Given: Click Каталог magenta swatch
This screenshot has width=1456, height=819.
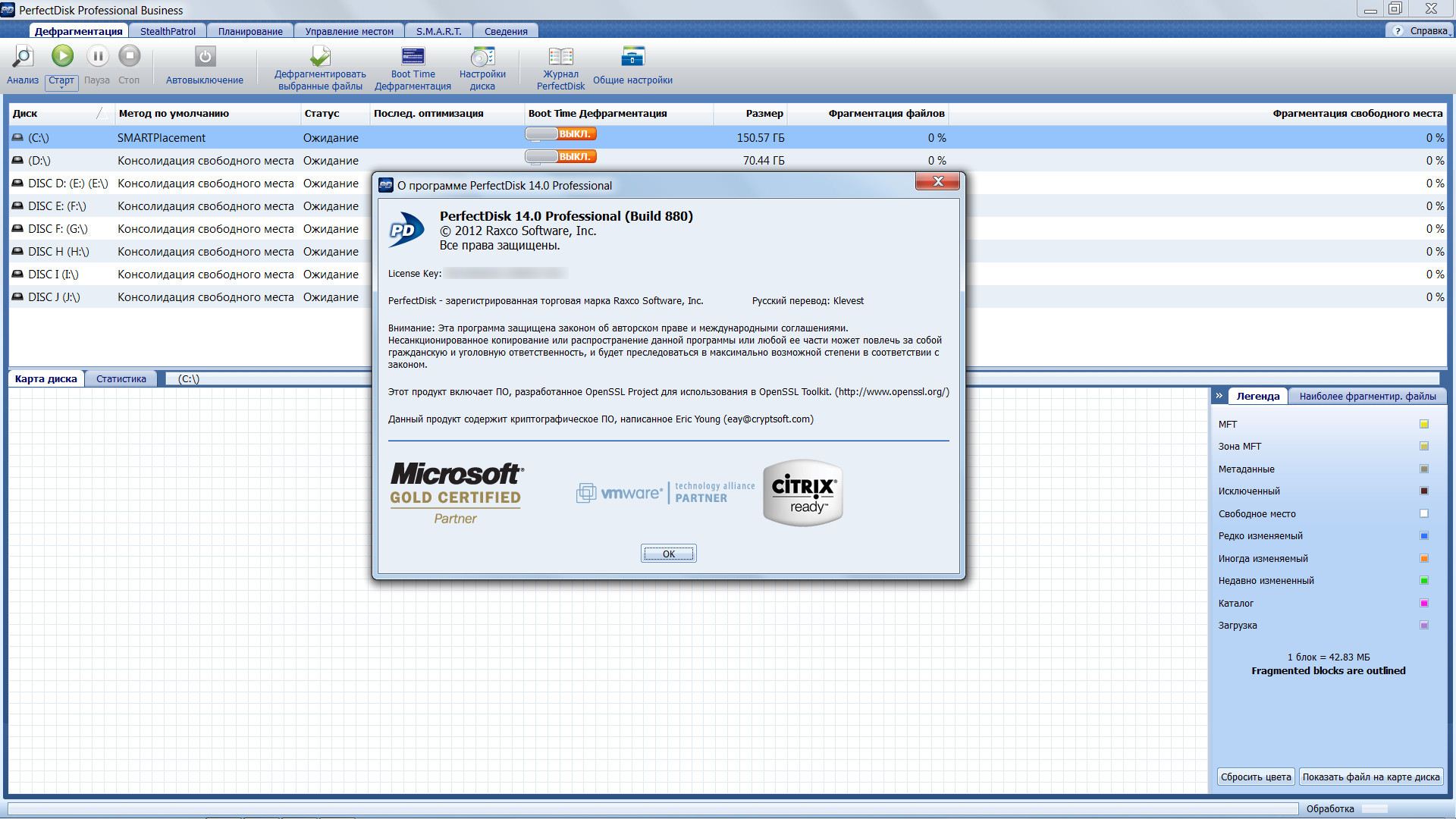Looking at the screenshot, I should pyautogui.click(x=1423, y=604).
